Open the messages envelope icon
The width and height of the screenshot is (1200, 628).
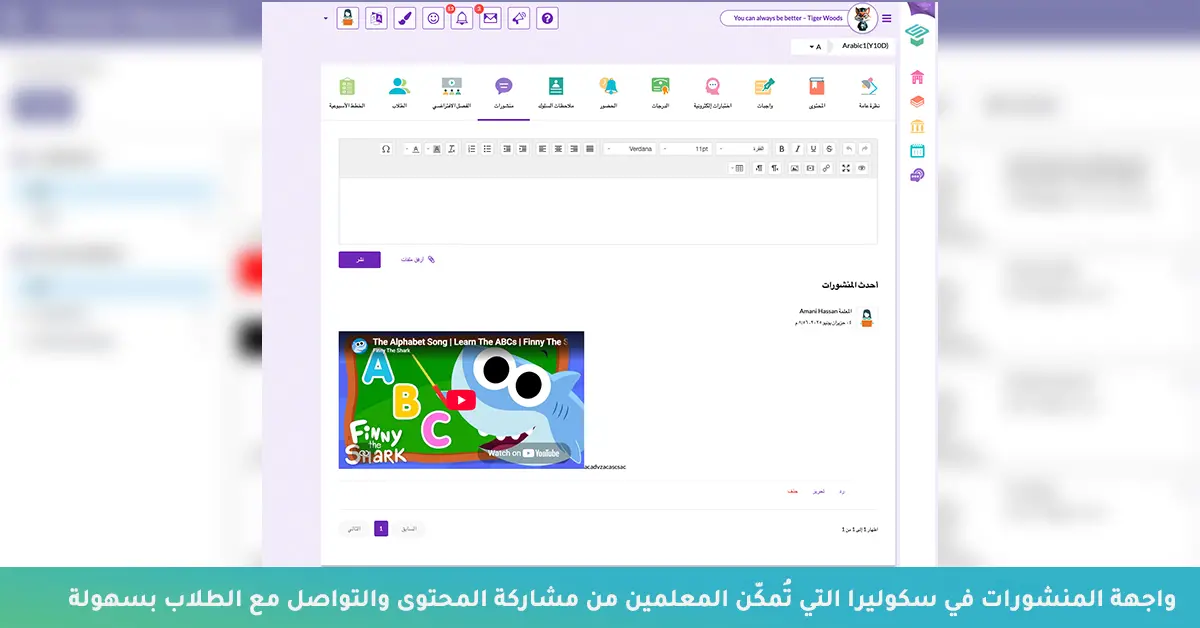coord(489,18)
